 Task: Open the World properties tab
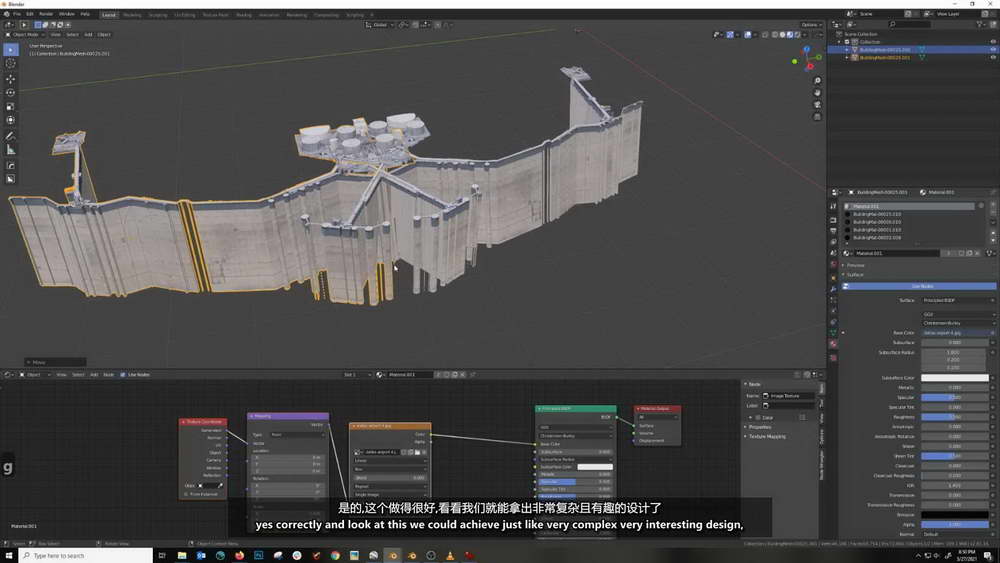[x=833, y=264]
